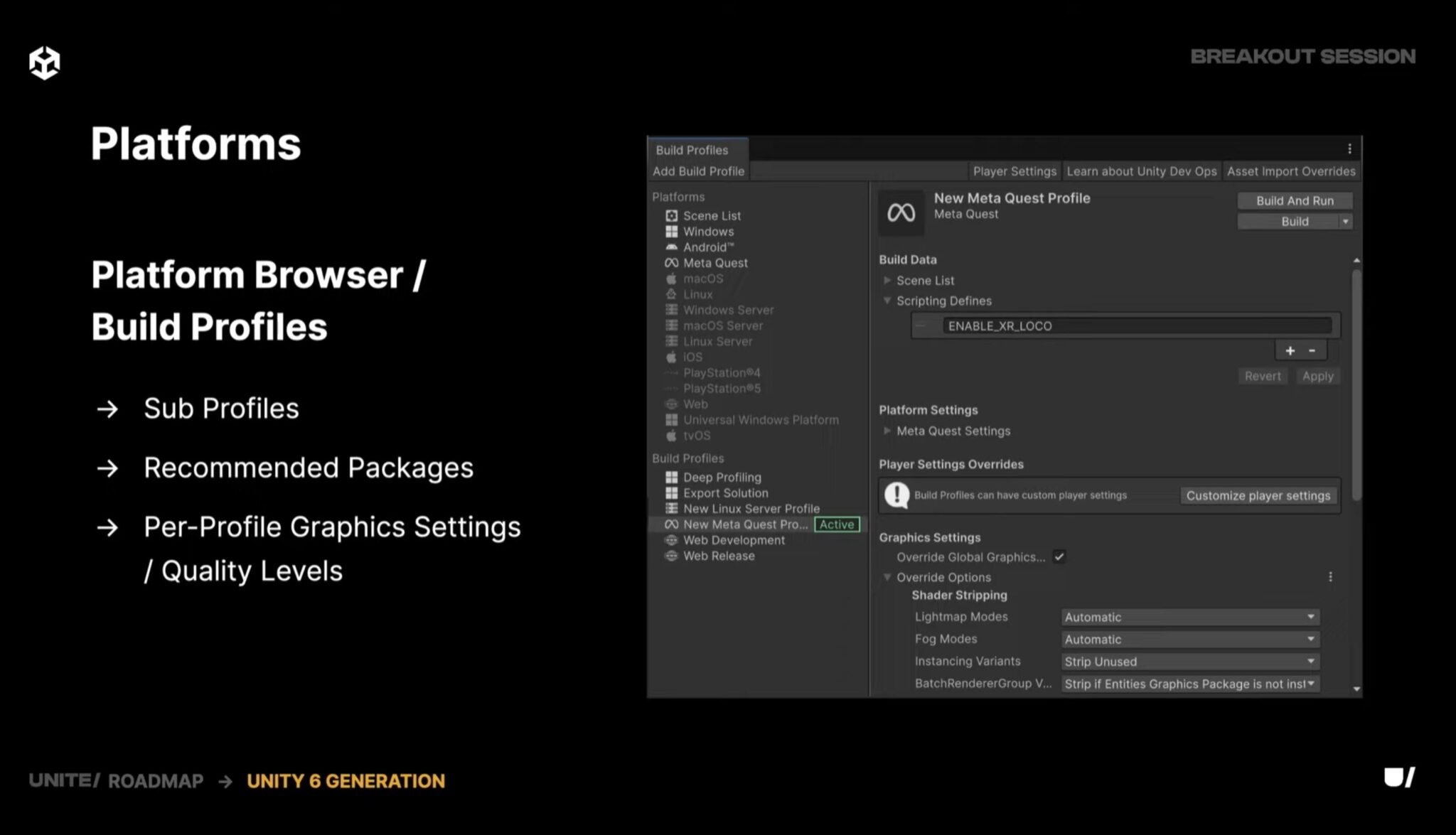Screen dimensions: 1456x835
Task: Click the Web globe icon in Platforms
Action: click(671, 404)
